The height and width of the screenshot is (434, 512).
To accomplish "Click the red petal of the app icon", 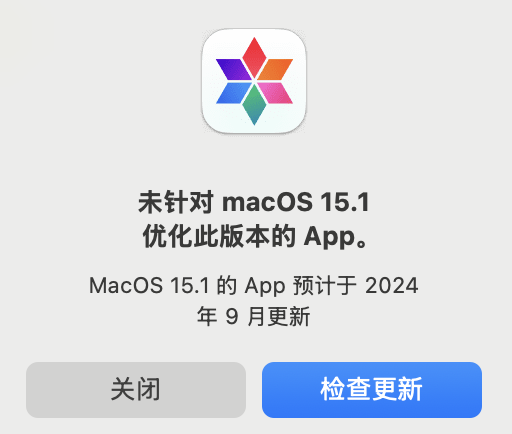I will pos(254,56).
